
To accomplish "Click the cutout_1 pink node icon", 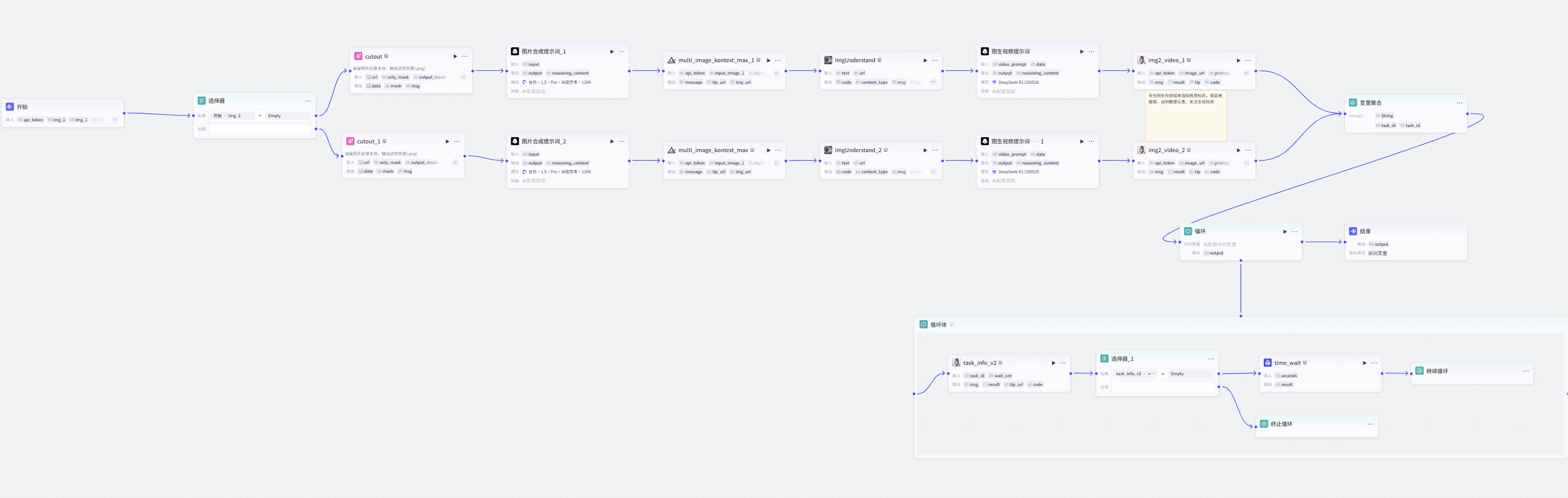I will [x=350, y=141].
